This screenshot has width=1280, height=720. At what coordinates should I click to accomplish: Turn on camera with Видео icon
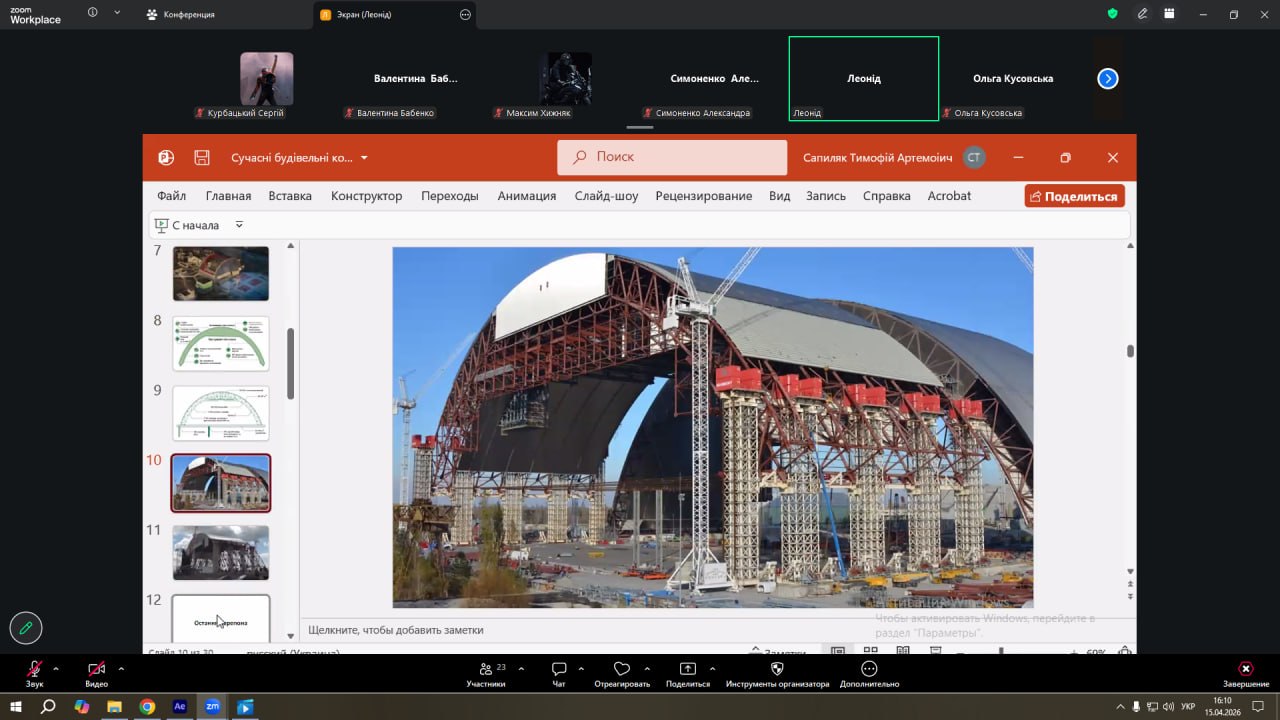pyautogui.click(x=96, y=669)
